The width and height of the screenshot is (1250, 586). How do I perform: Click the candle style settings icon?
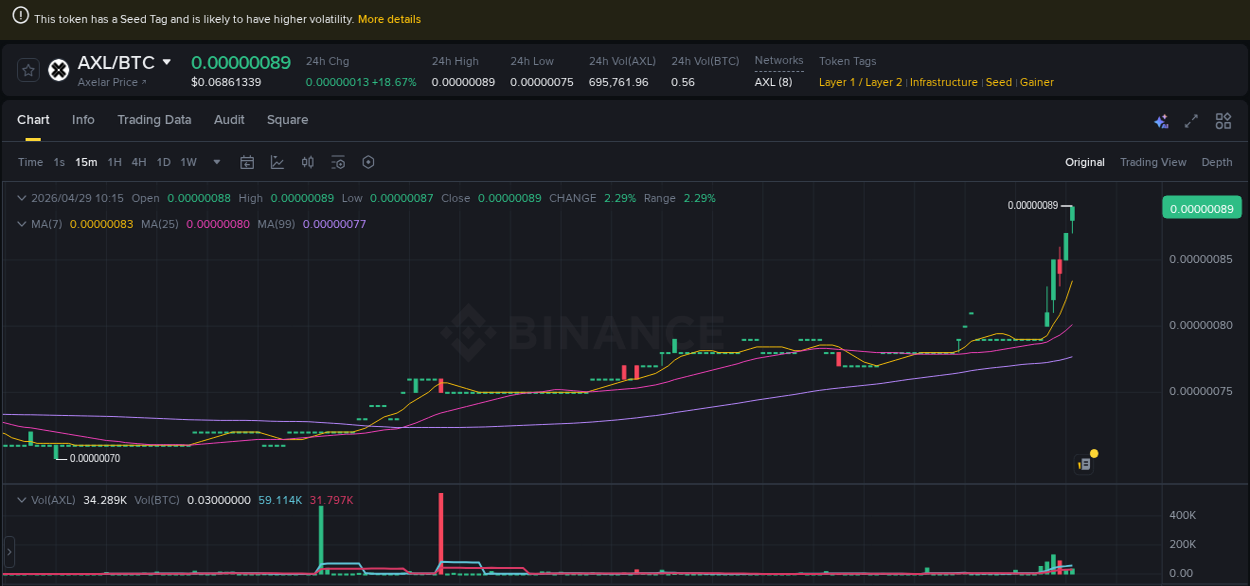pos(308,162)
